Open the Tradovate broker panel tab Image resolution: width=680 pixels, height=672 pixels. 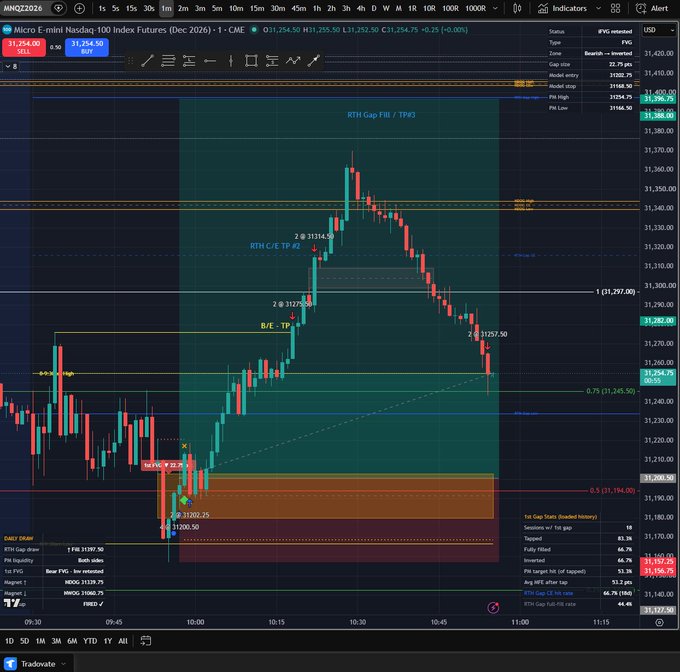point(36,664)
